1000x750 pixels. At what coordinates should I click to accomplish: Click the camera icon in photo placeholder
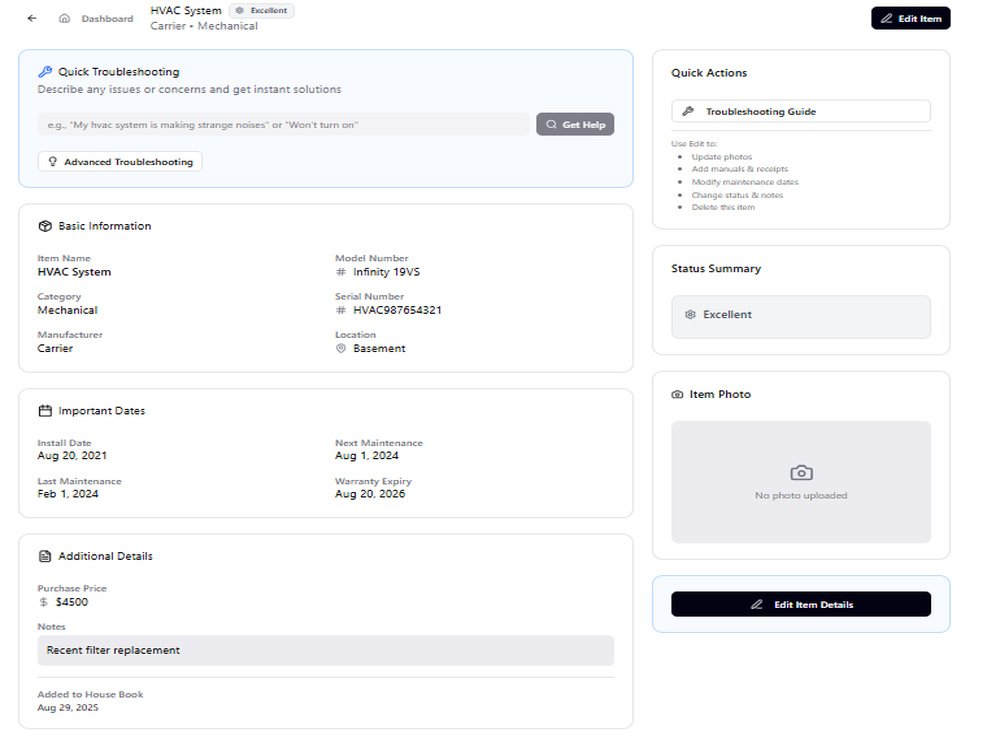[801, 473]
